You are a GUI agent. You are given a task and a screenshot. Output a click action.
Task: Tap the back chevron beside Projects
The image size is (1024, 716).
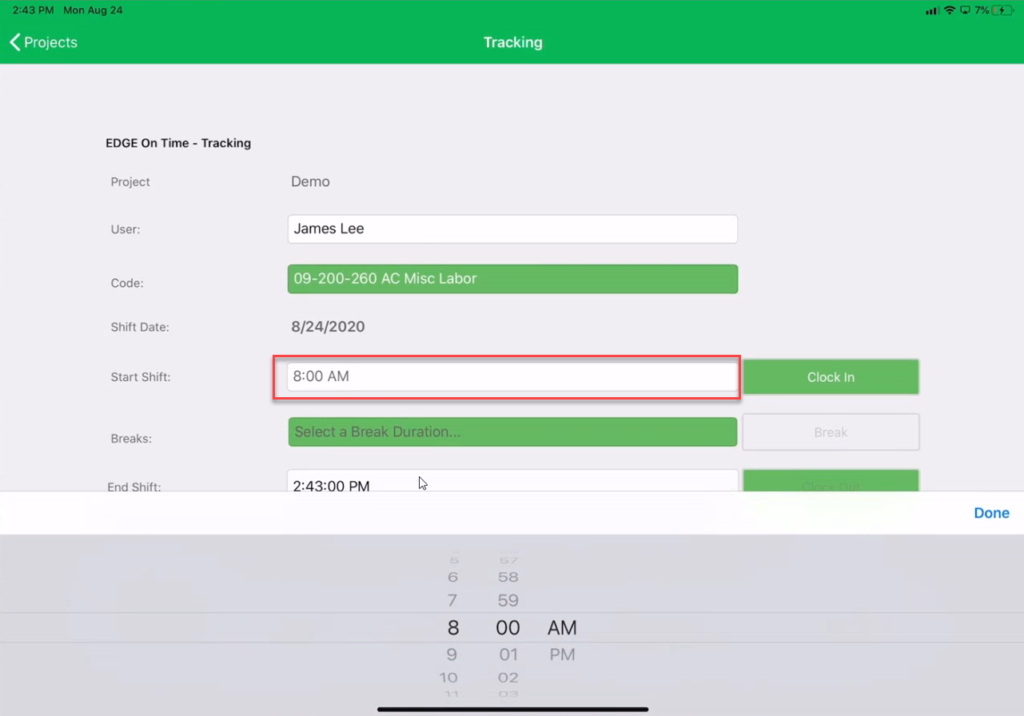pos(13,42)
